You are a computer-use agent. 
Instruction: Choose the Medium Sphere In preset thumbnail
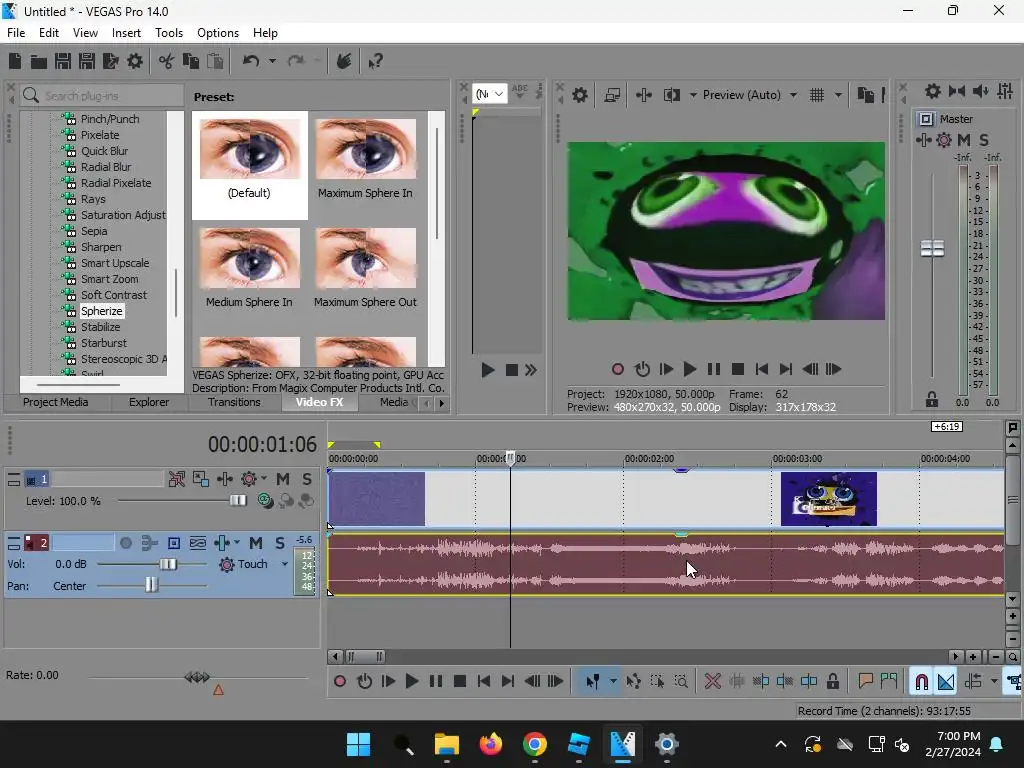[x=249, y=259]
